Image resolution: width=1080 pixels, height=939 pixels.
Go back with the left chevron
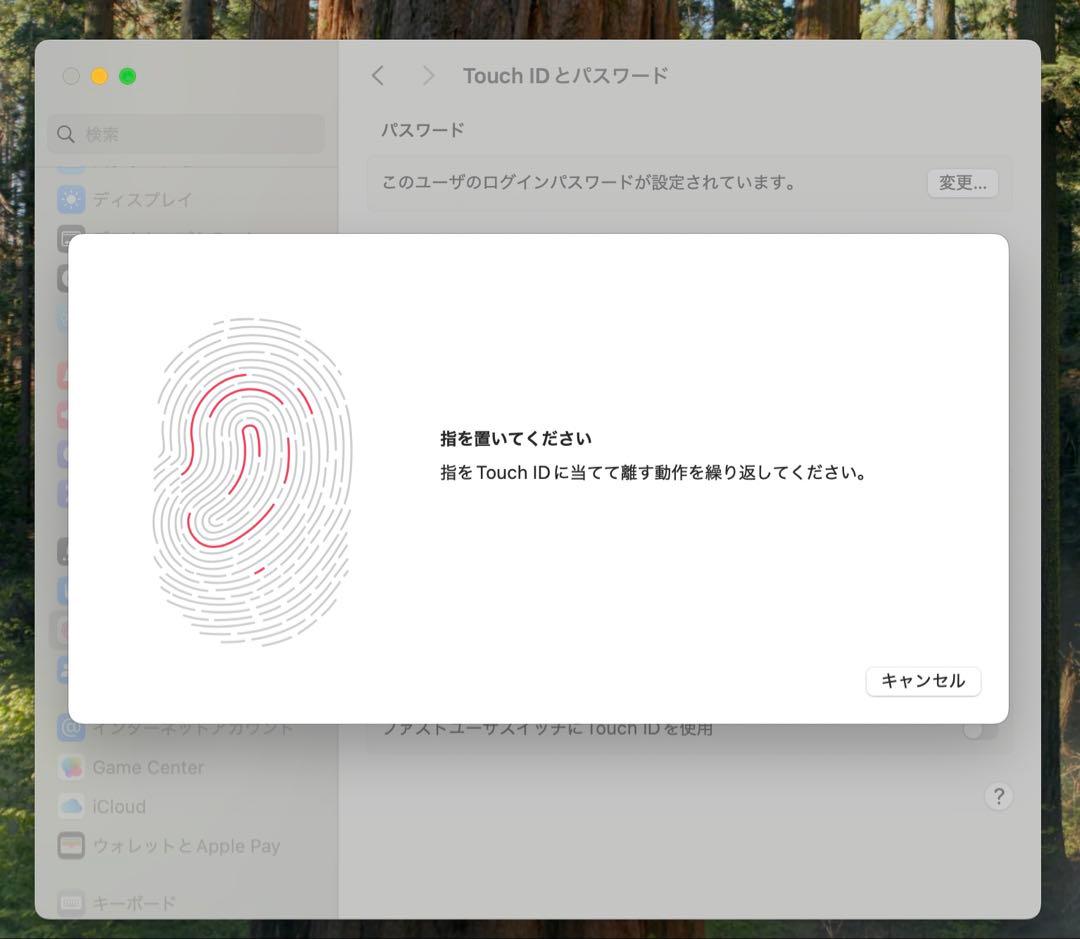378,76
